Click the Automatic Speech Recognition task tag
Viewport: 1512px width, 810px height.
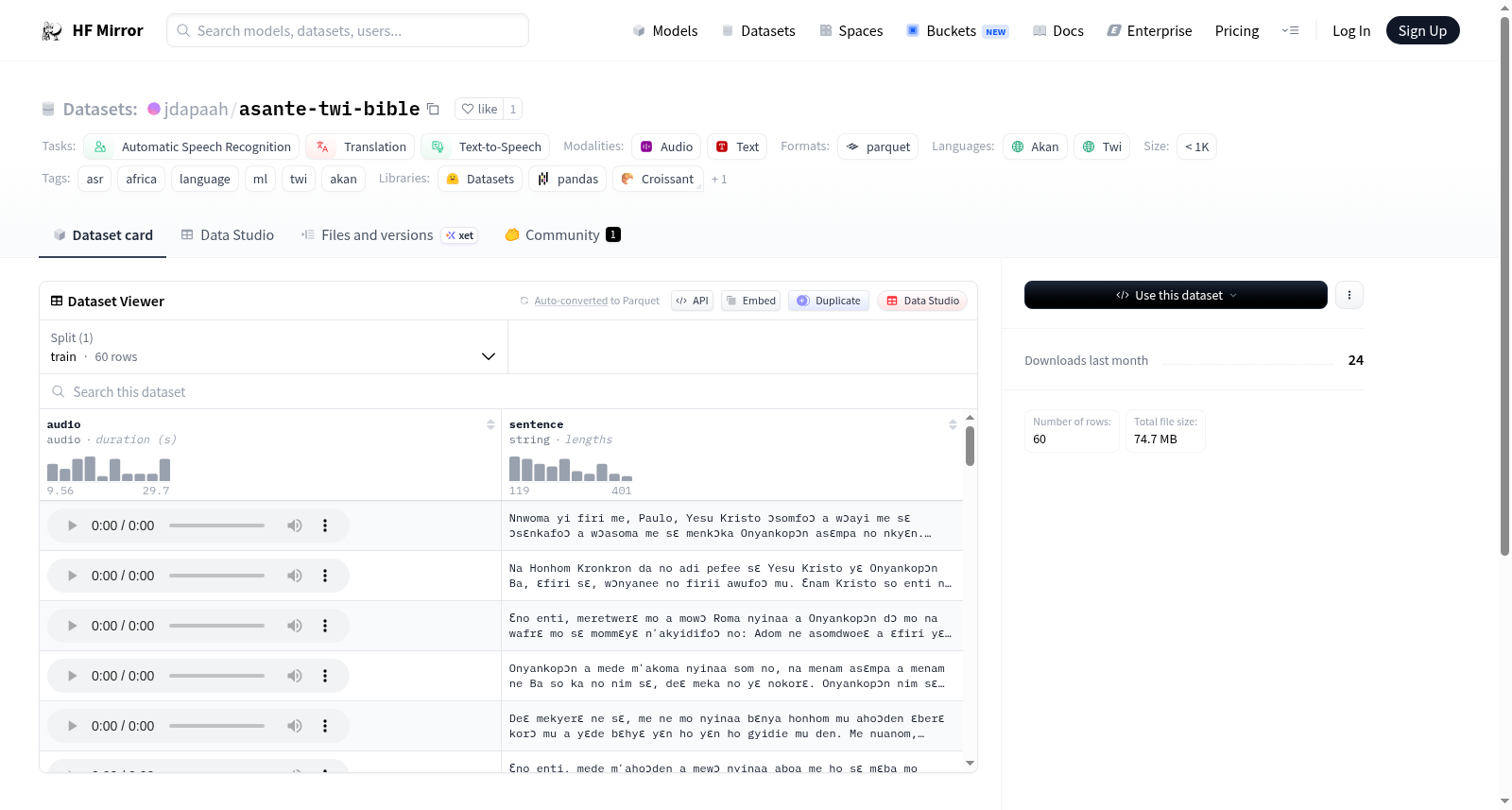(x=192, y=146)
